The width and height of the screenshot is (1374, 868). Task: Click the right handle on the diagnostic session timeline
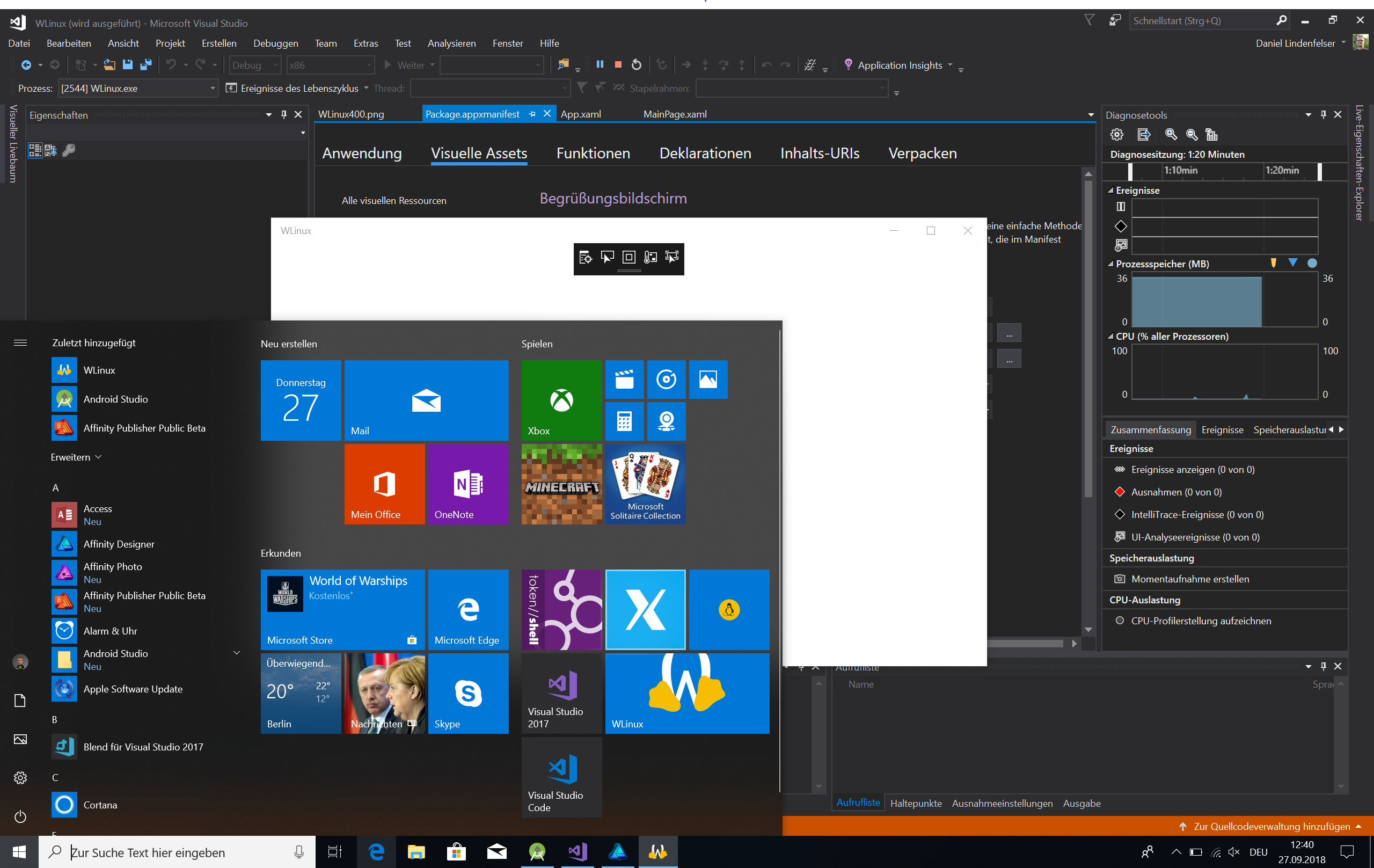[x=1320, y=171]
